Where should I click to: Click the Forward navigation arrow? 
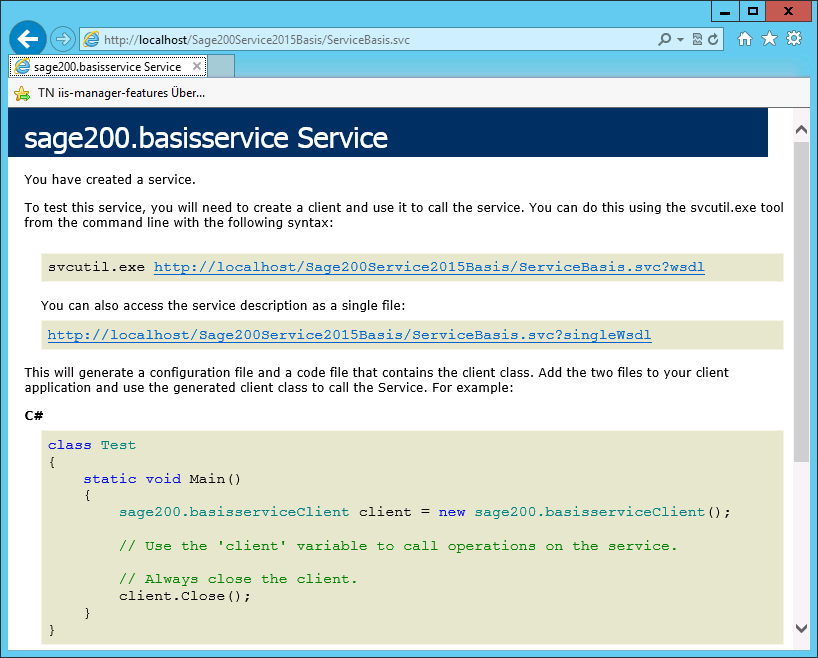63,39
